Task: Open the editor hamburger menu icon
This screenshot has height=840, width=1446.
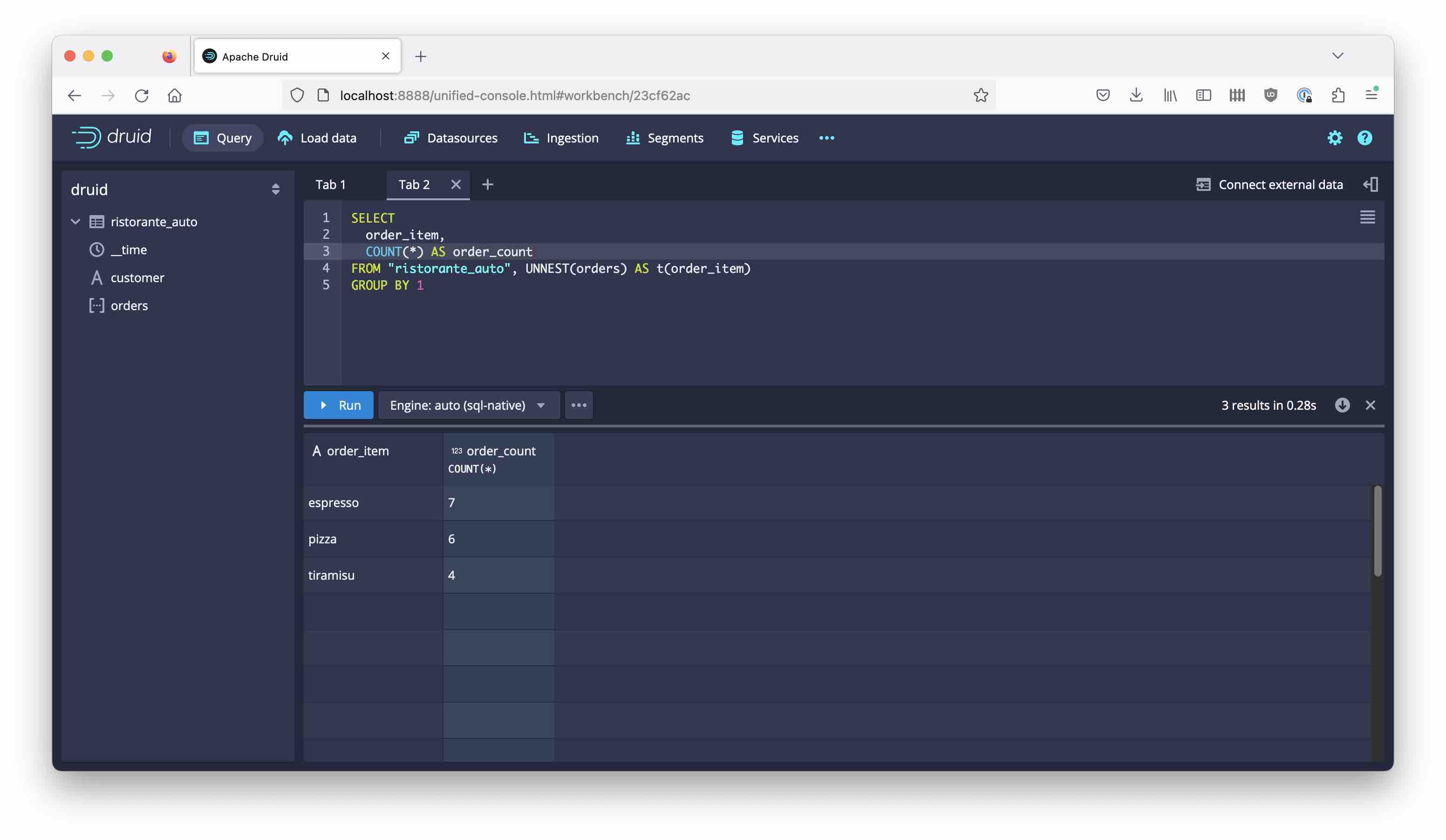Action: 1367,217
